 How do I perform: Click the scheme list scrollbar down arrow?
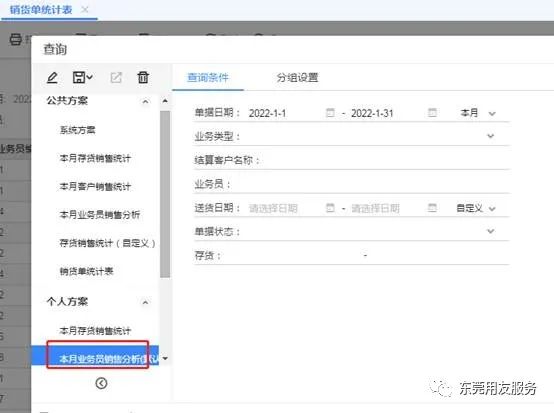tap(165, 358)
